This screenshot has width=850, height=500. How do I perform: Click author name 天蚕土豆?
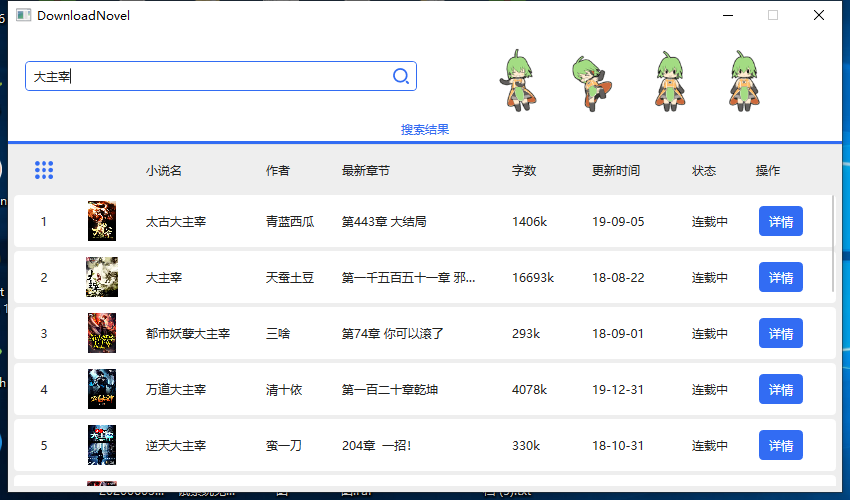click(290, 278)
